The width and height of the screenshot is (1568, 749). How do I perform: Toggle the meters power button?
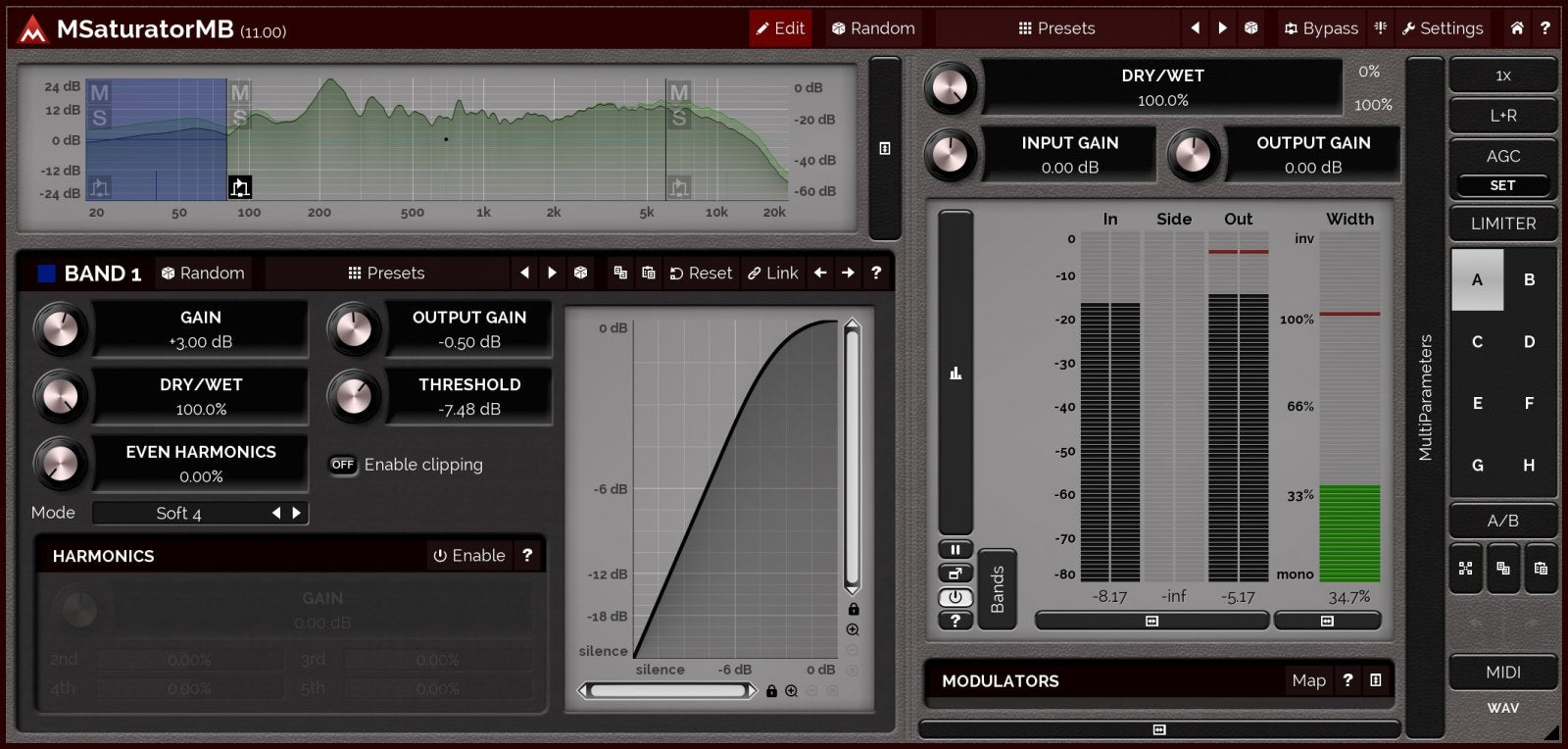coord(955,597)
